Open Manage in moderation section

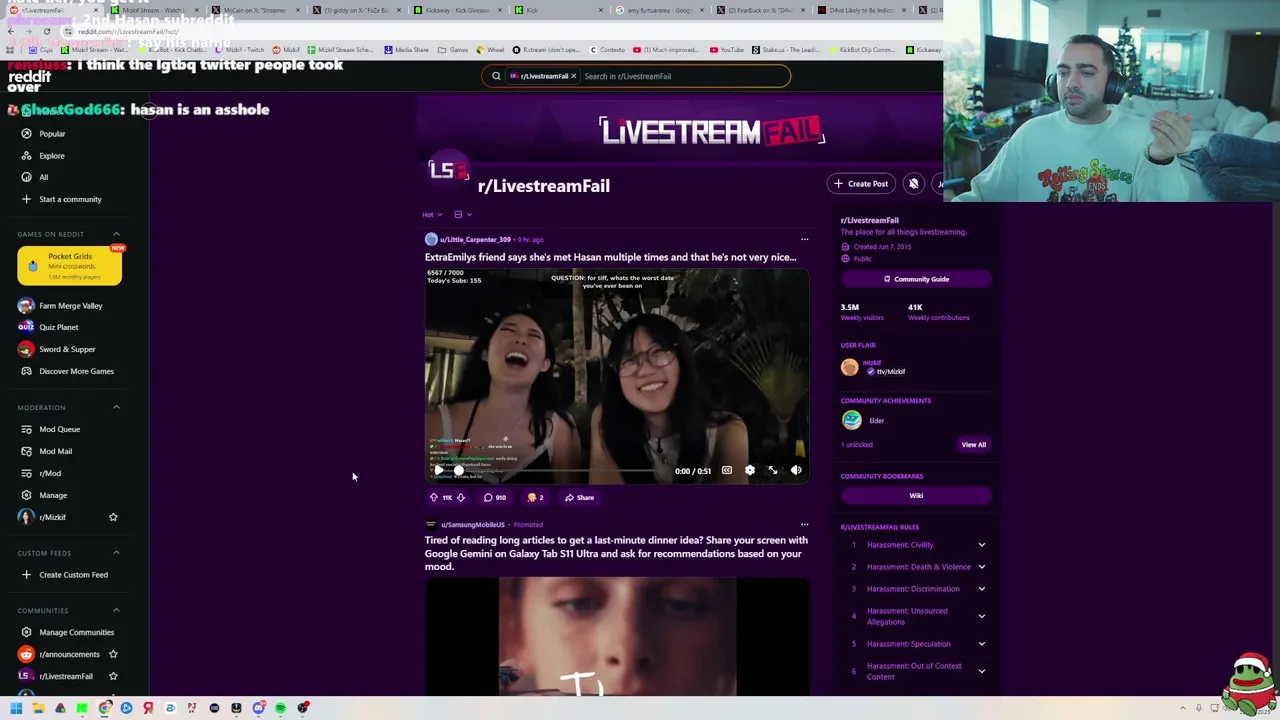(53, 495)
